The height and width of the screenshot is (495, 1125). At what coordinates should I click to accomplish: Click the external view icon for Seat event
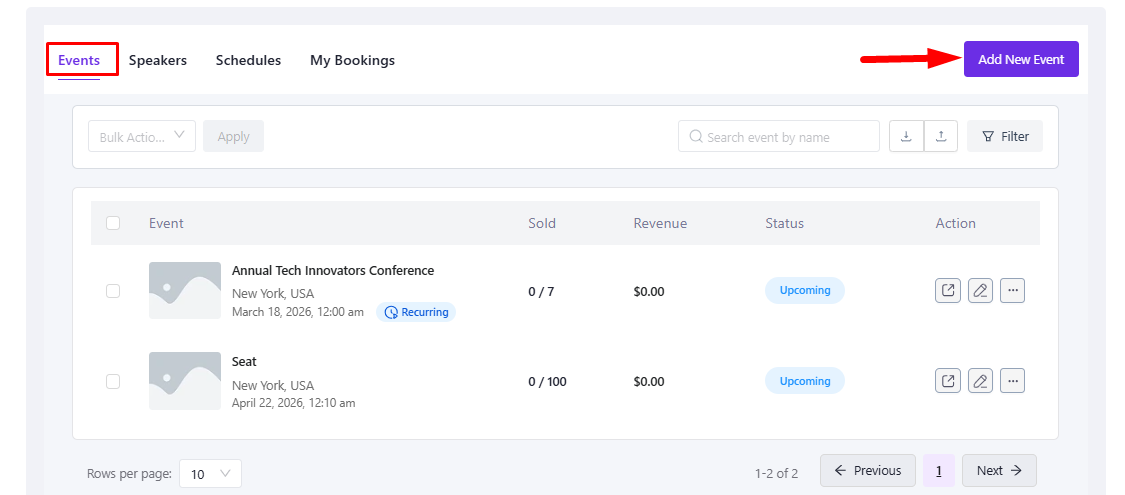tap(948, 381)
